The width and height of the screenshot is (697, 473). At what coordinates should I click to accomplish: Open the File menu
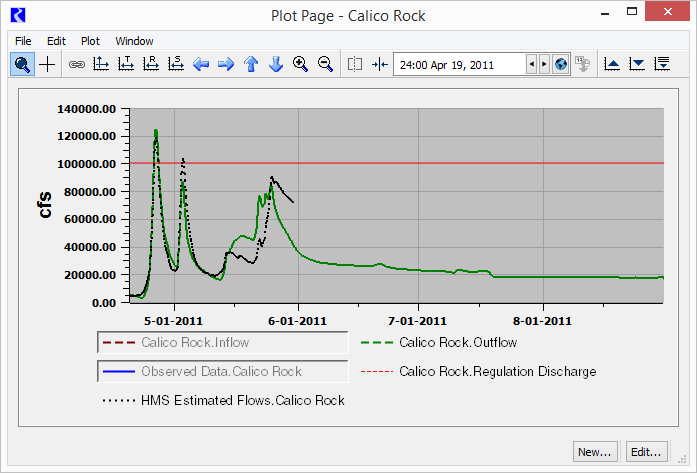(x=23, y=41)
